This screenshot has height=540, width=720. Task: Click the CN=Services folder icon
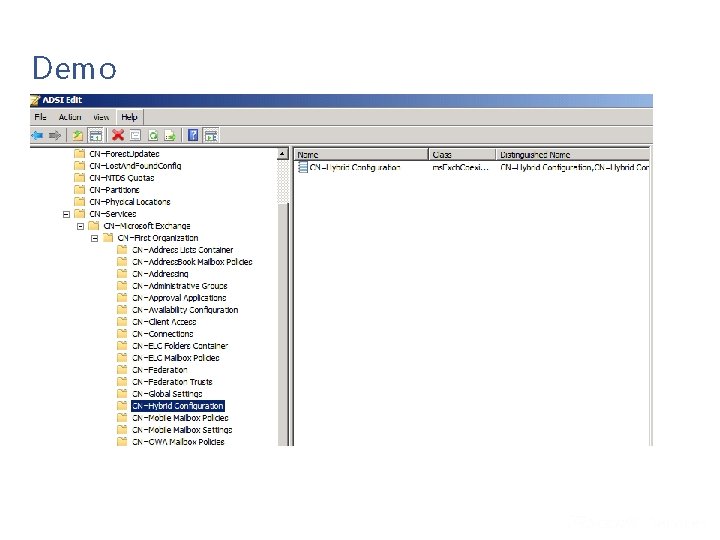pos(79,214)
